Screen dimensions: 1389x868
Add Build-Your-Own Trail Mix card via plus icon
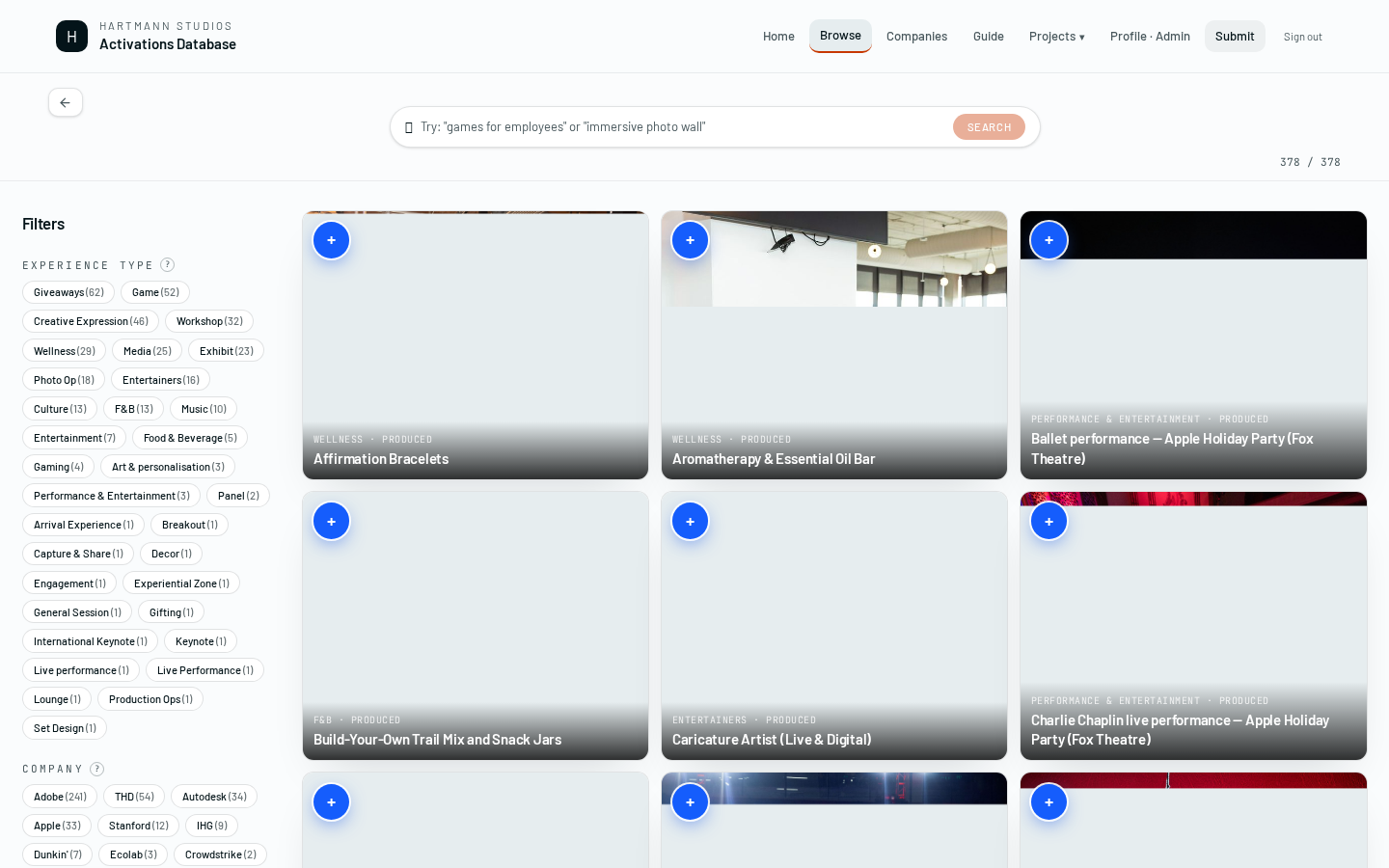[331, 521]
